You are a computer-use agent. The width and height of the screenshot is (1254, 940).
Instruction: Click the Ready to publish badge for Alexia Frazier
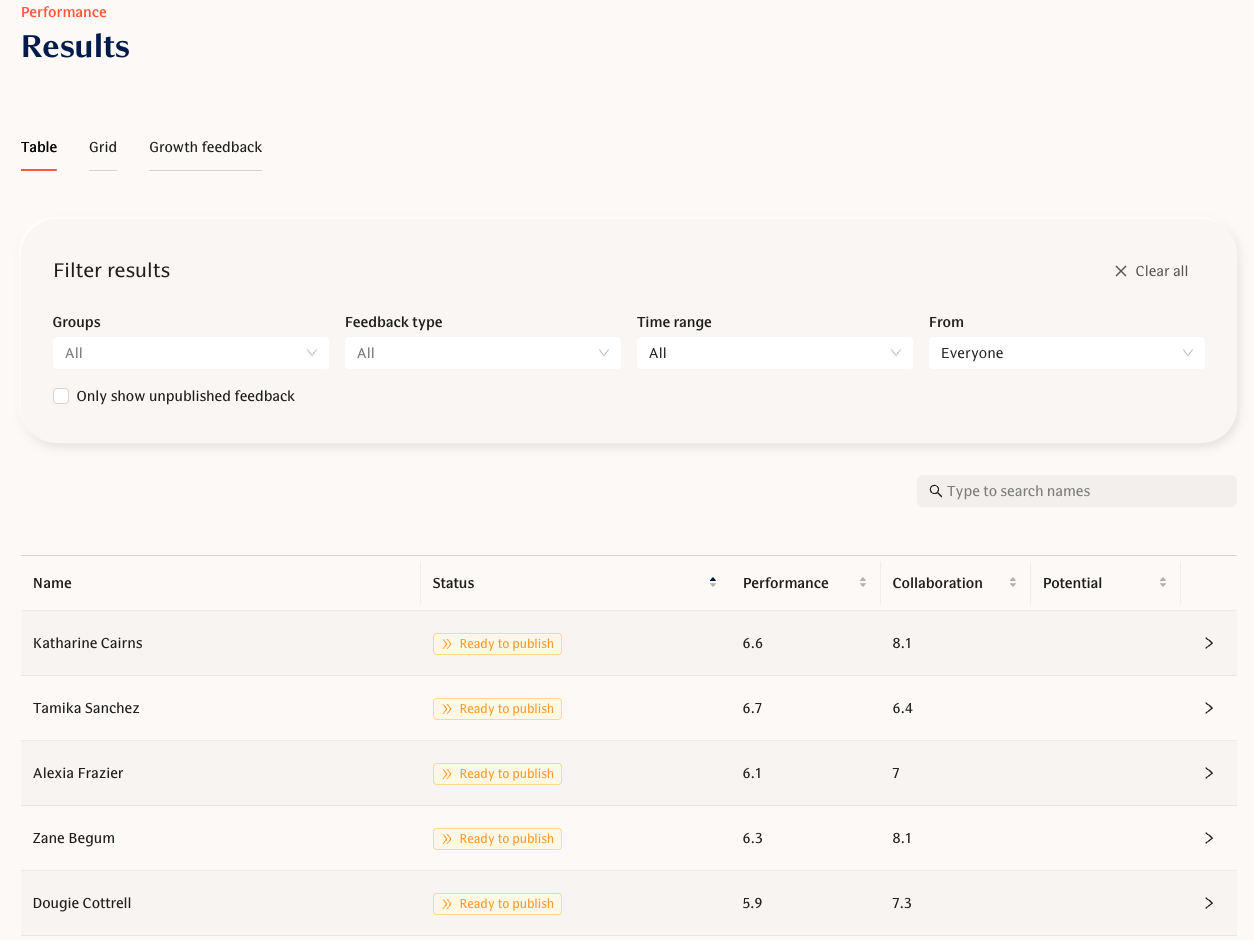coord(497,773)
